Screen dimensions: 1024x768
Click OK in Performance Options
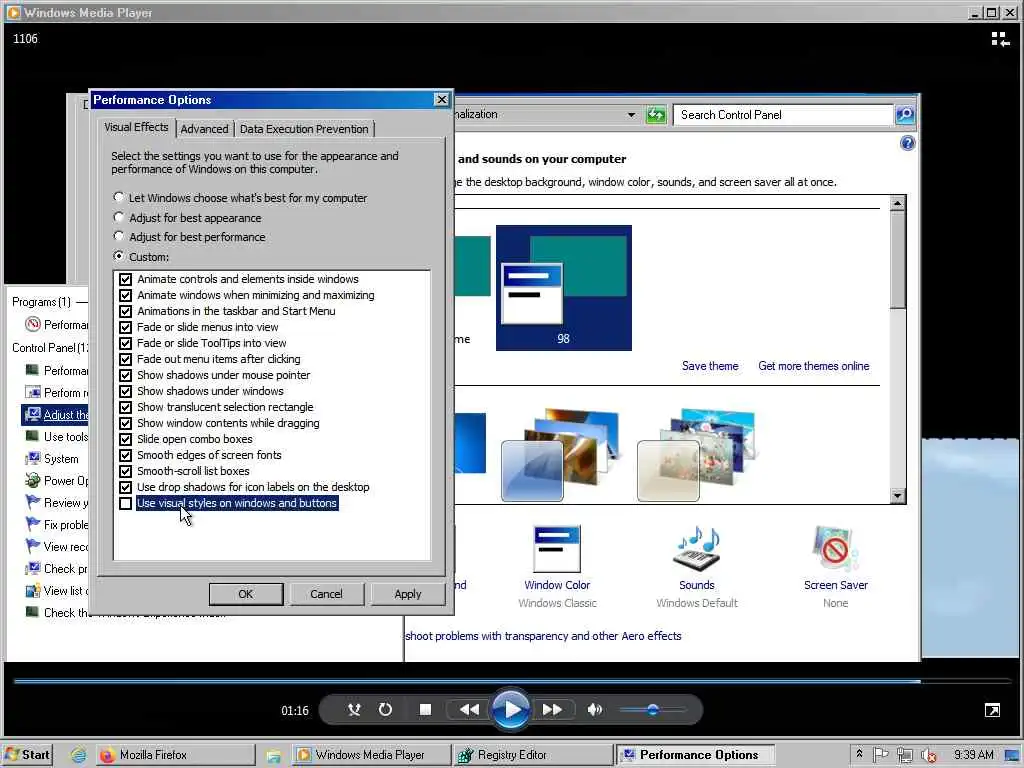(x=246, y=594)
